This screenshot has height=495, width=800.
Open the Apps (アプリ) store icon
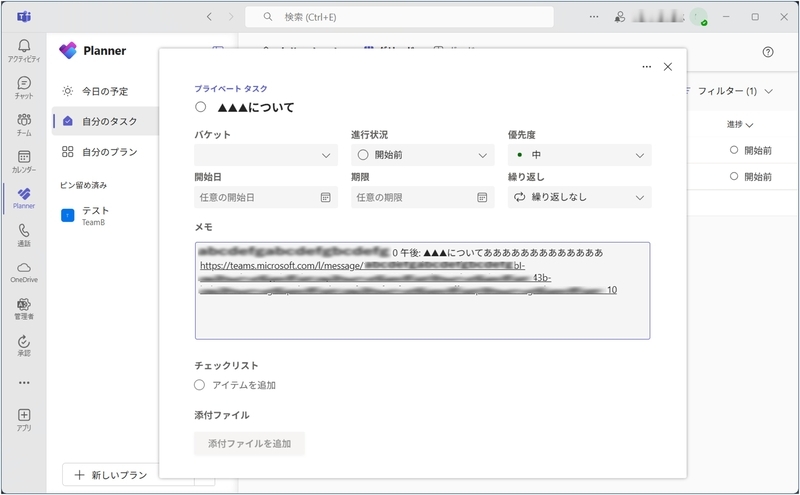pyautogui.click(x=23, y=420)
